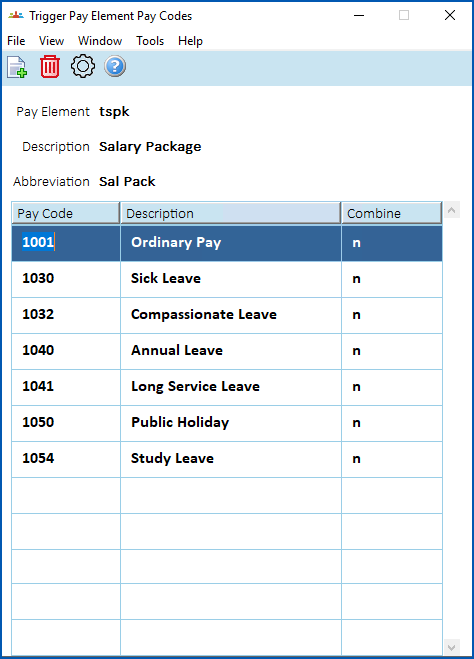Click the red delete trash icon
Viewport: 474px width, 659px height.
click(x=50, y=66)
